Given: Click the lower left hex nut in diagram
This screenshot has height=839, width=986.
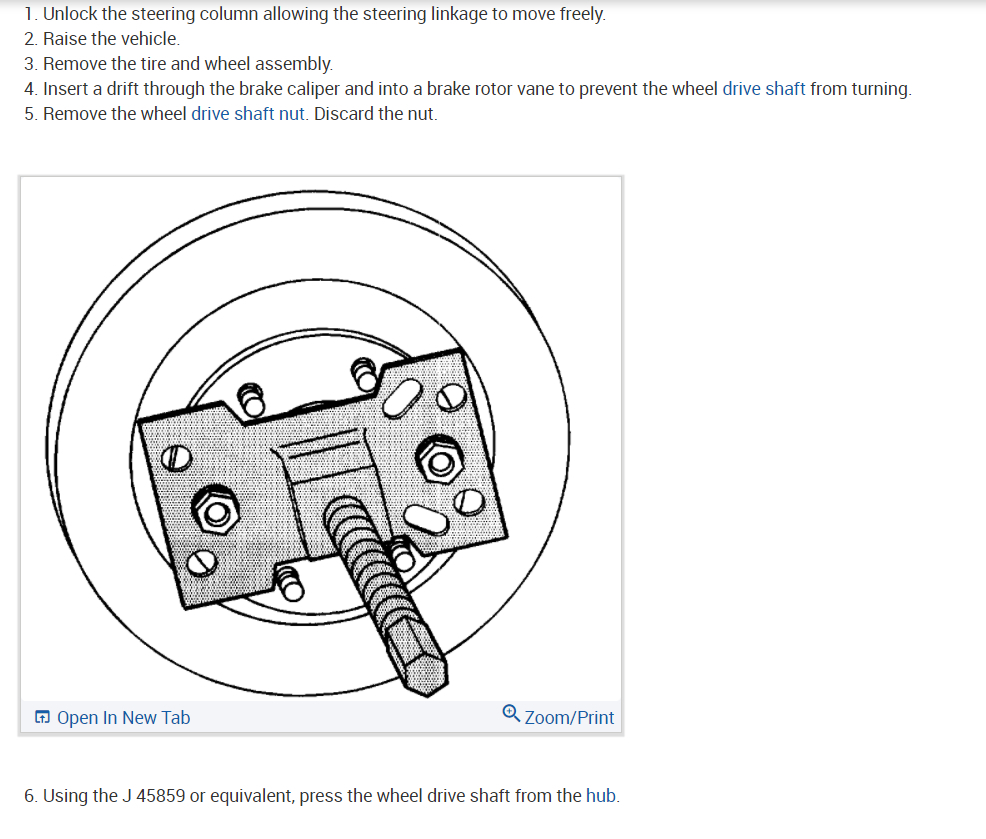Looking at the screenshot, I should tap(216, 513).
